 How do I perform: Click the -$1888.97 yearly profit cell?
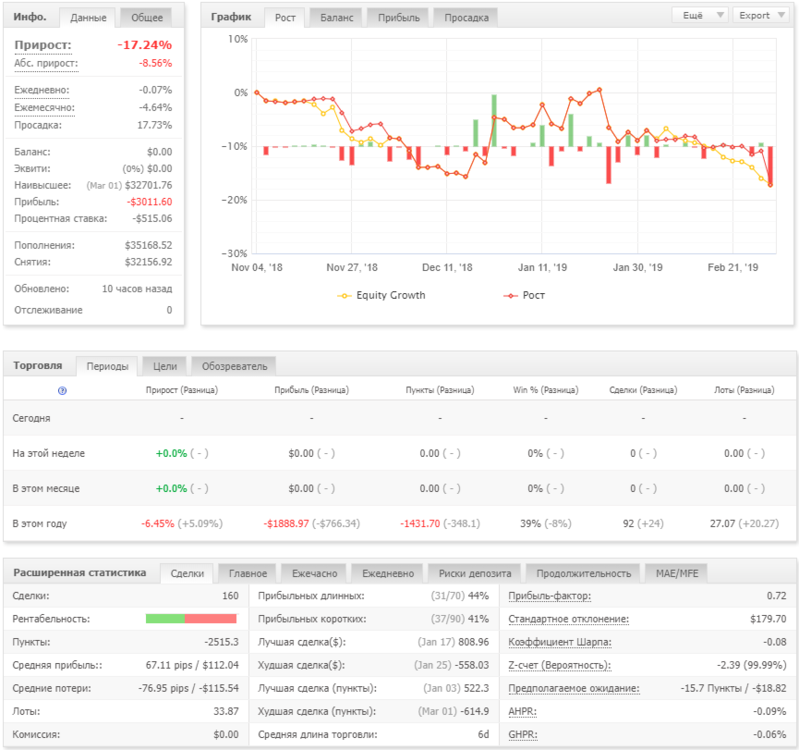[286, 524]
